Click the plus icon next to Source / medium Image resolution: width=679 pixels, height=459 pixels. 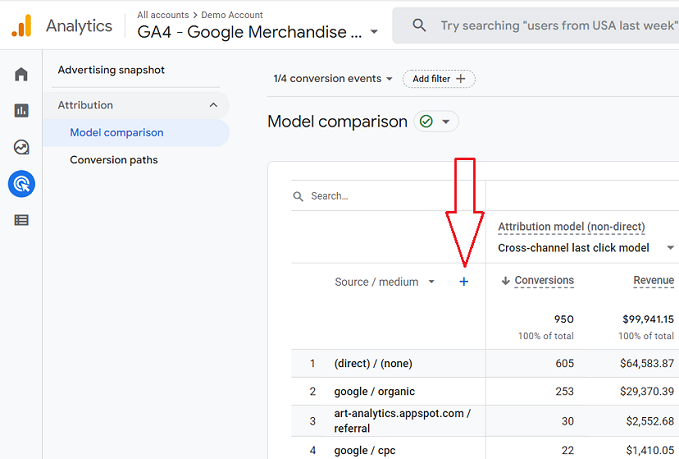(x=464, y=282)
